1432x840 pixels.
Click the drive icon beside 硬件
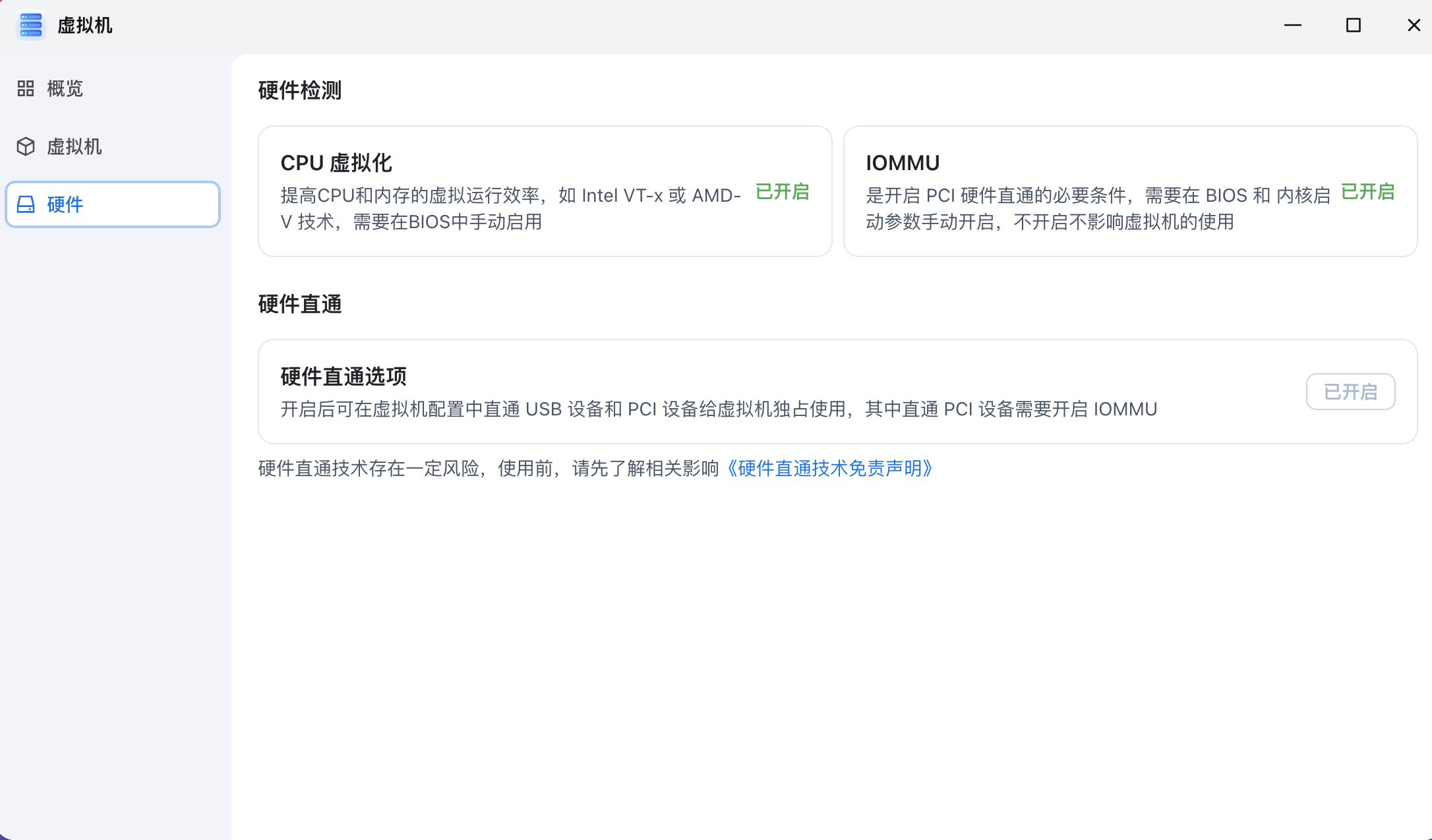coord(26,204)
